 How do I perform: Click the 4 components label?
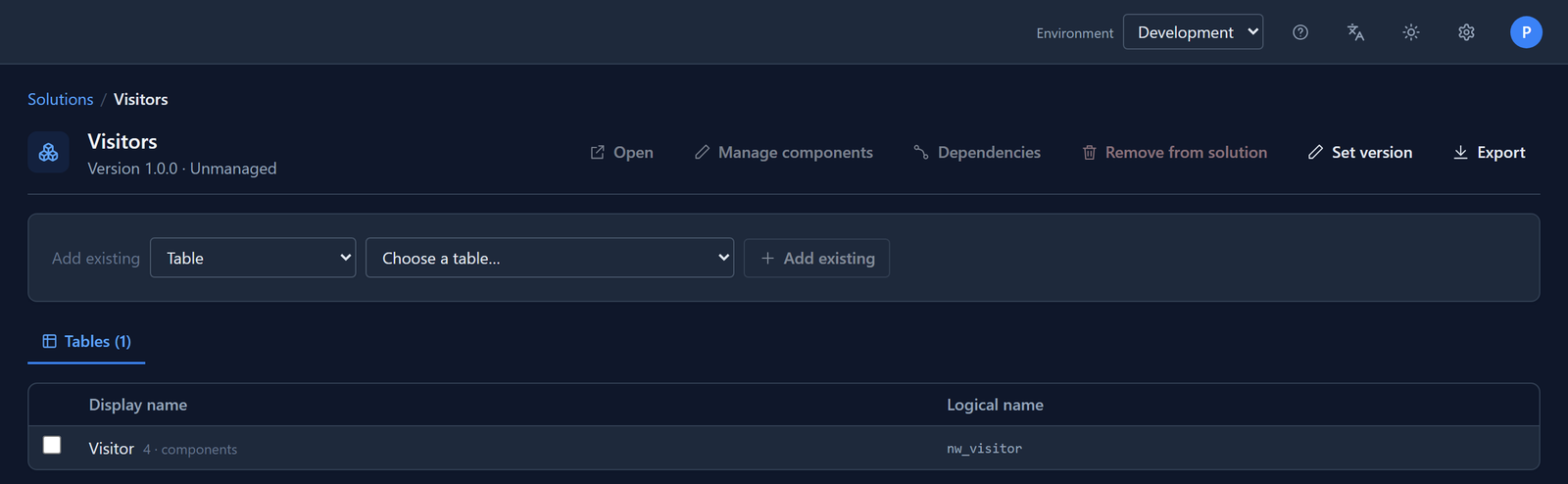click(x=190, y=449)
